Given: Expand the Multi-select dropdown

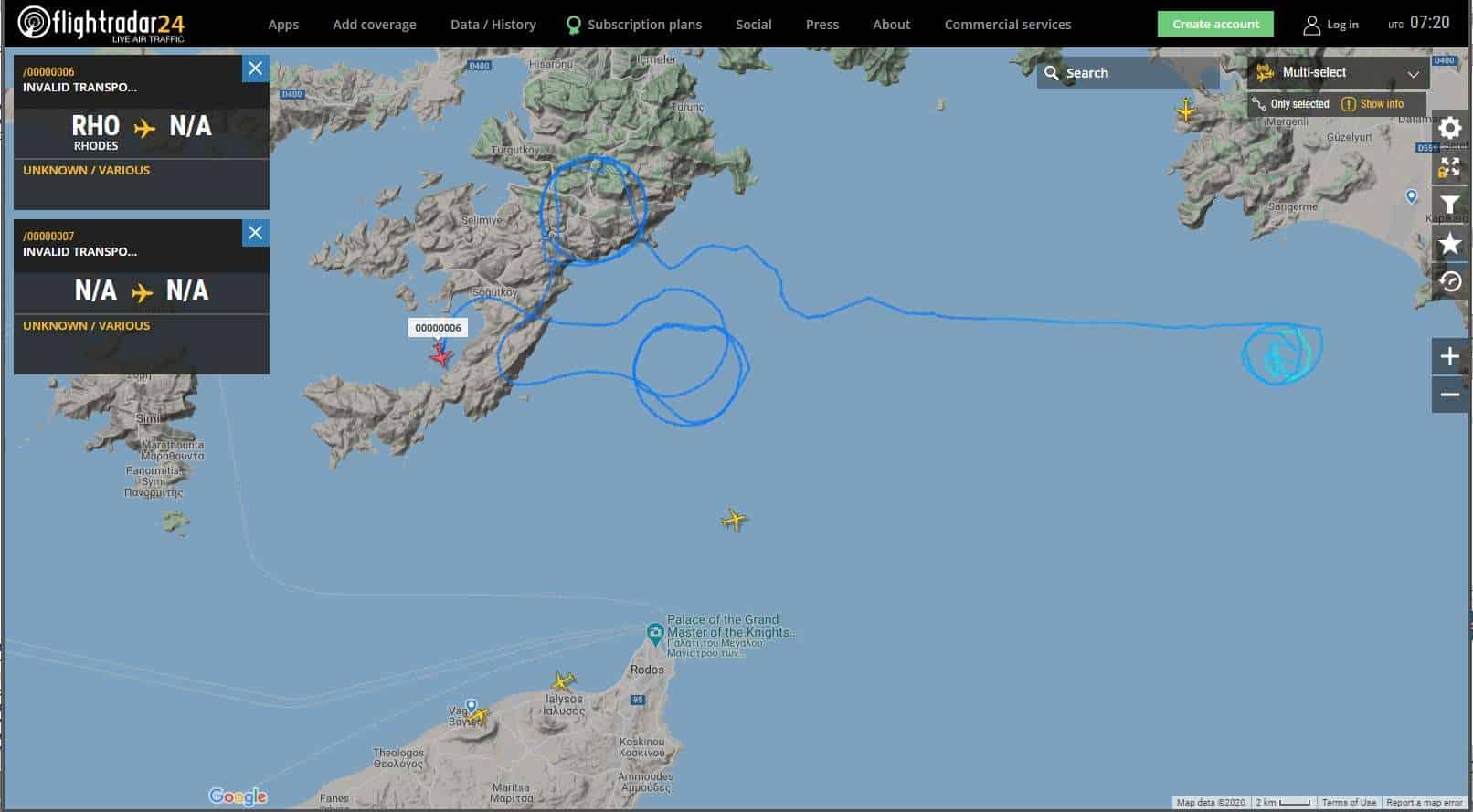Looking at the screenshot, I should (x=1338, y=73).
